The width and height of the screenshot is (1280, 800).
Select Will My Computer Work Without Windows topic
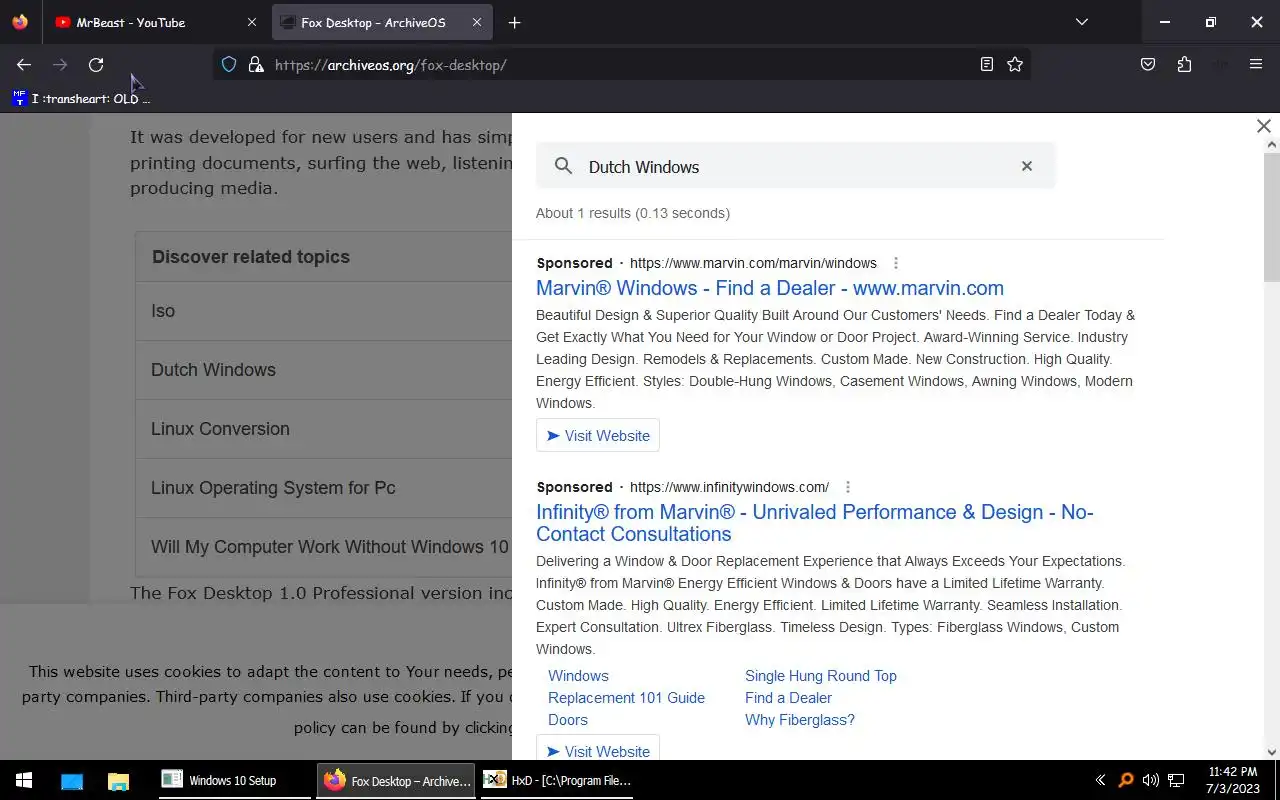click(x=324, y=547)
